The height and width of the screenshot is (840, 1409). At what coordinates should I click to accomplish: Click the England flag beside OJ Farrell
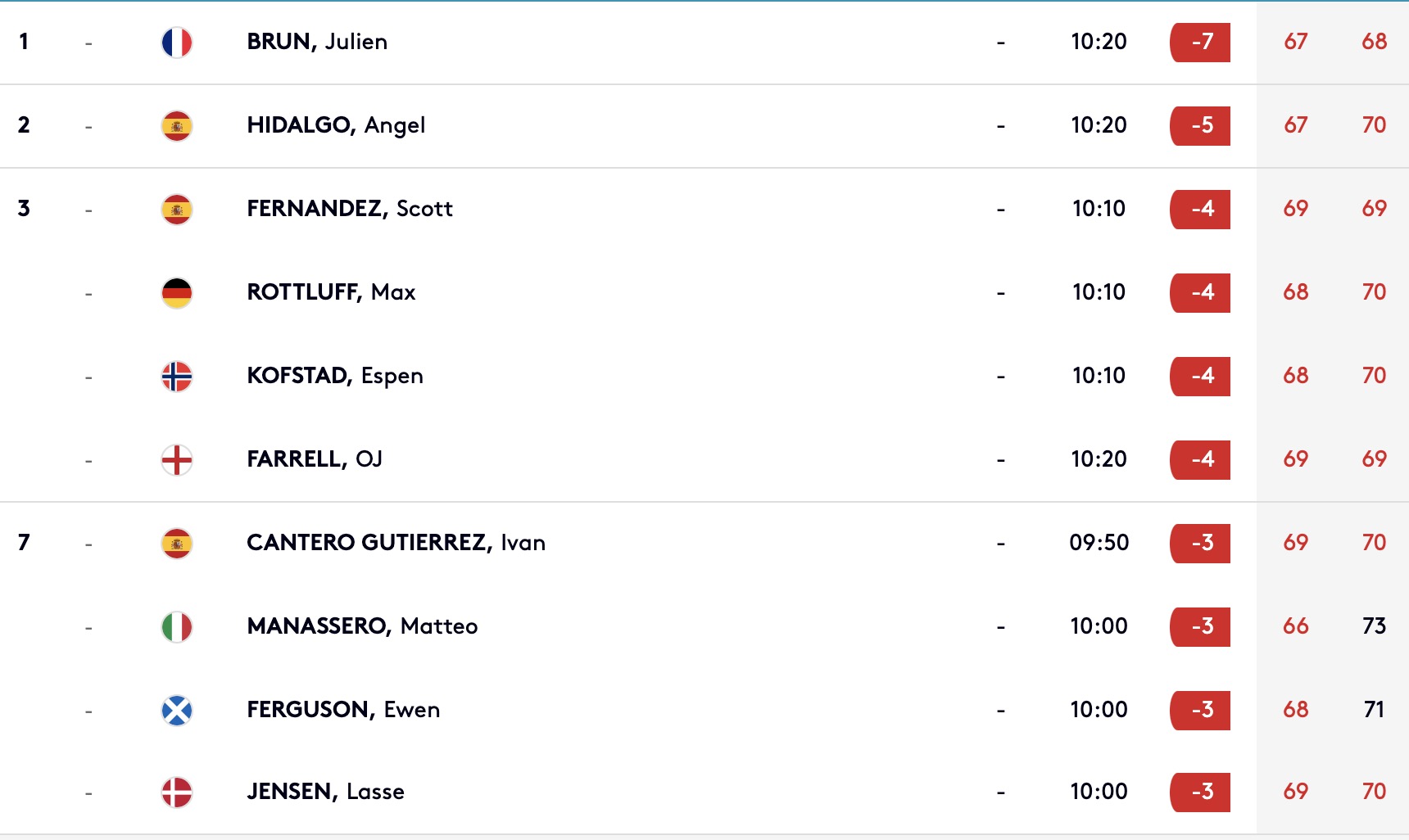point(177,460)
